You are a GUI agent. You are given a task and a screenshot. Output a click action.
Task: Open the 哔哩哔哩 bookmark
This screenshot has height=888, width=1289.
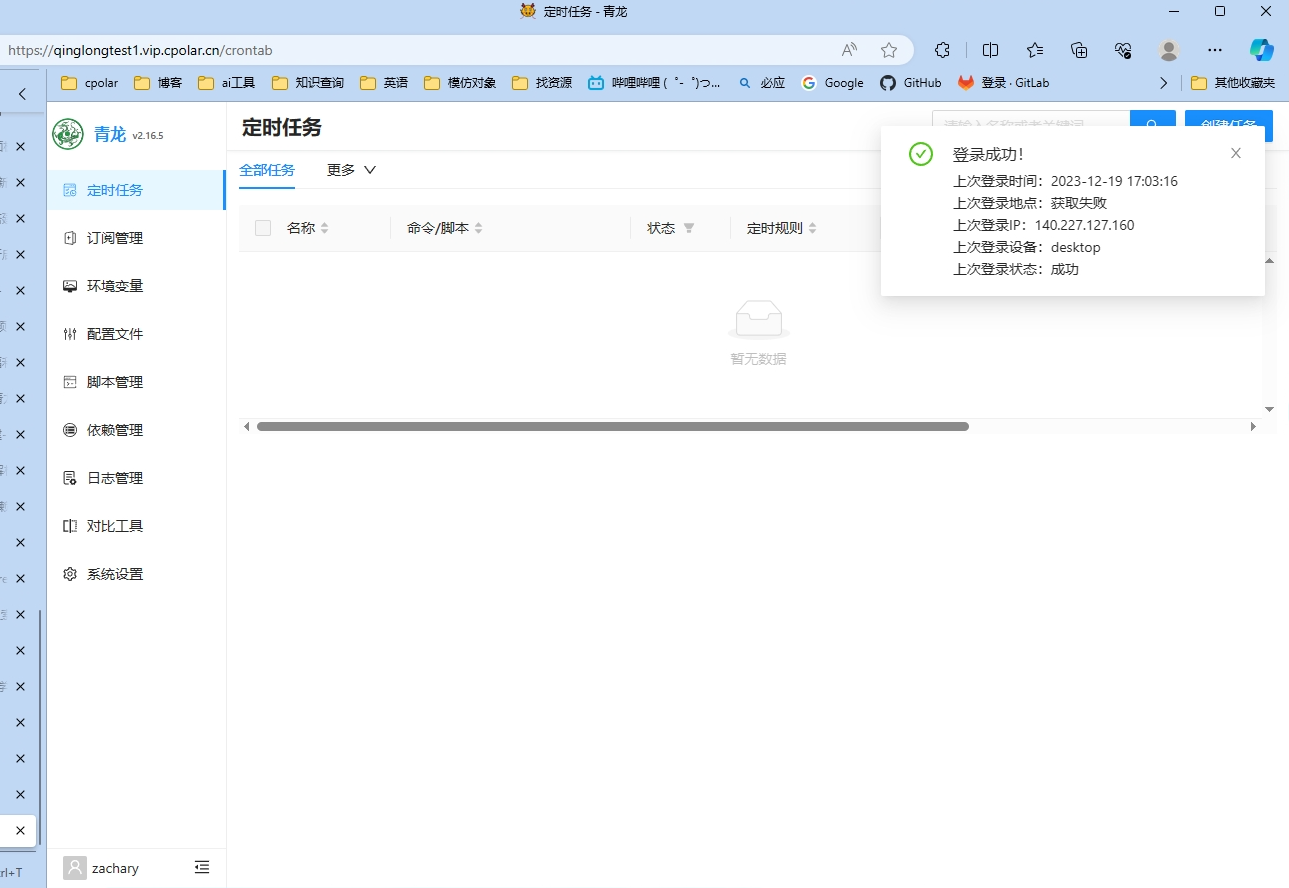pyautogui.click(x=655, y=83)
